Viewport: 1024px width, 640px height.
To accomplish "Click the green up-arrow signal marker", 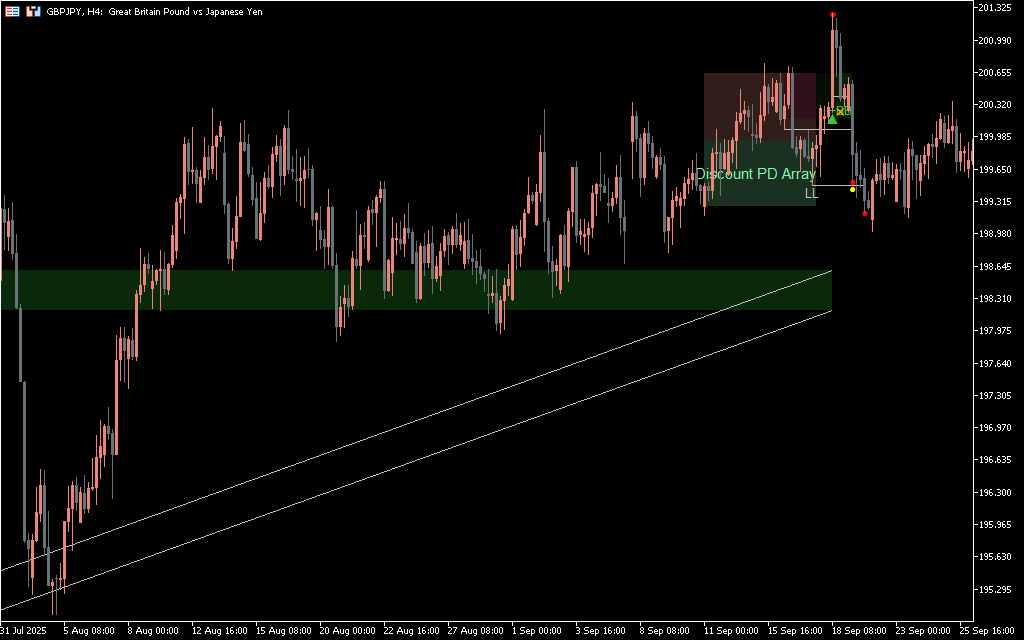I will pyautogui.click(x=832, y=118).
